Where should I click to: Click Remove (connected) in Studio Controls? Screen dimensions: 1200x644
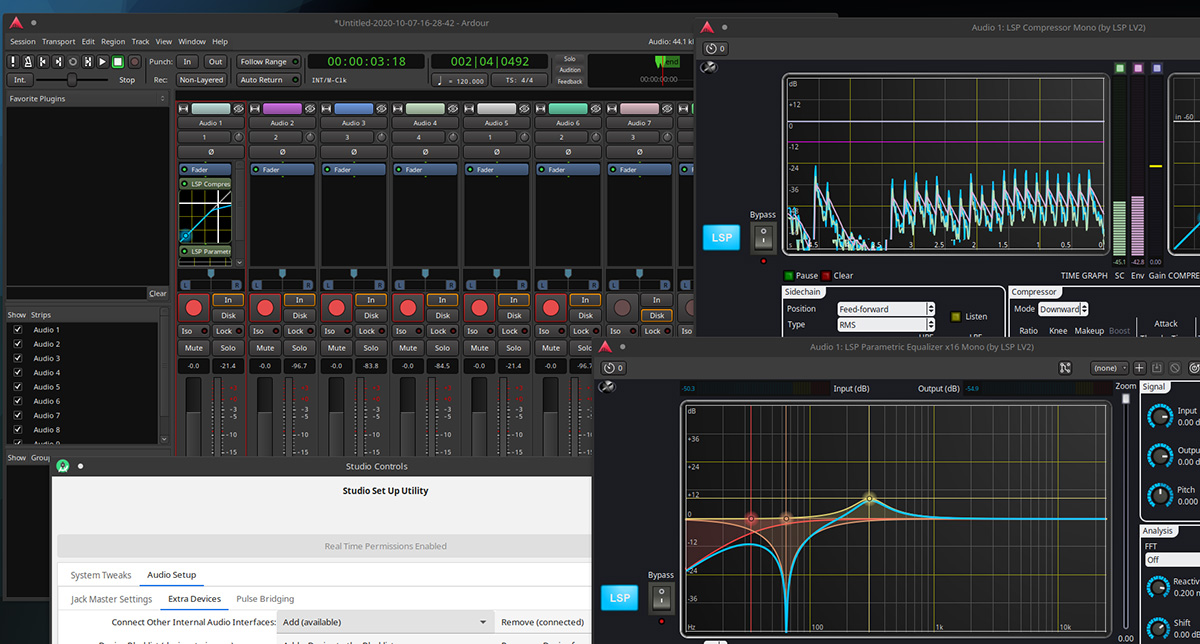(x=542, y=622)
